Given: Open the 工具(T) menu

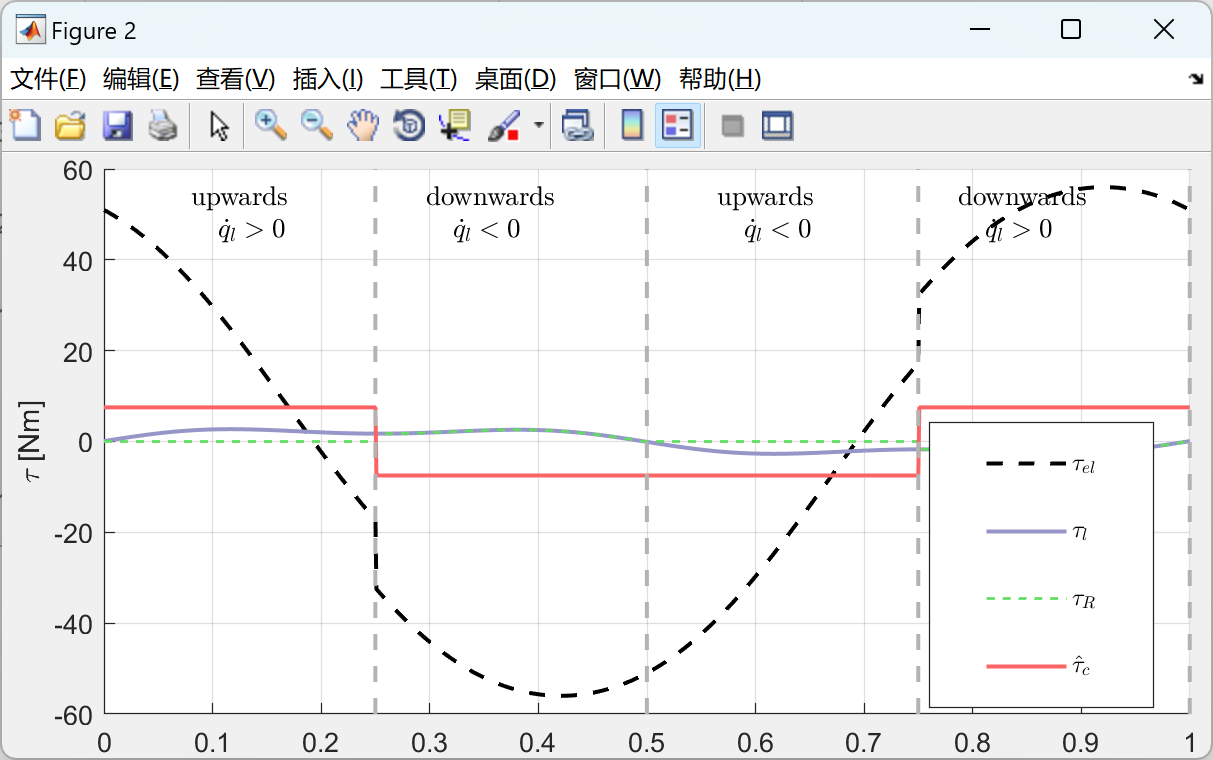Looking at the screenshot, I should tap(418, 79).
